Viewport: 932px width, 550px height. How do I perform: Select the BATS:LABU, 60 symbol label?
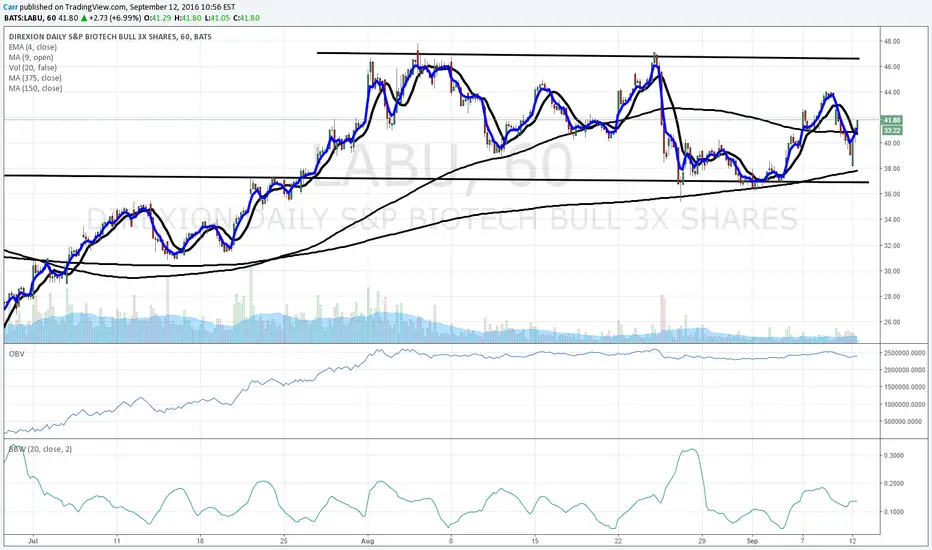pyautogui.click(x=30, y=18)
